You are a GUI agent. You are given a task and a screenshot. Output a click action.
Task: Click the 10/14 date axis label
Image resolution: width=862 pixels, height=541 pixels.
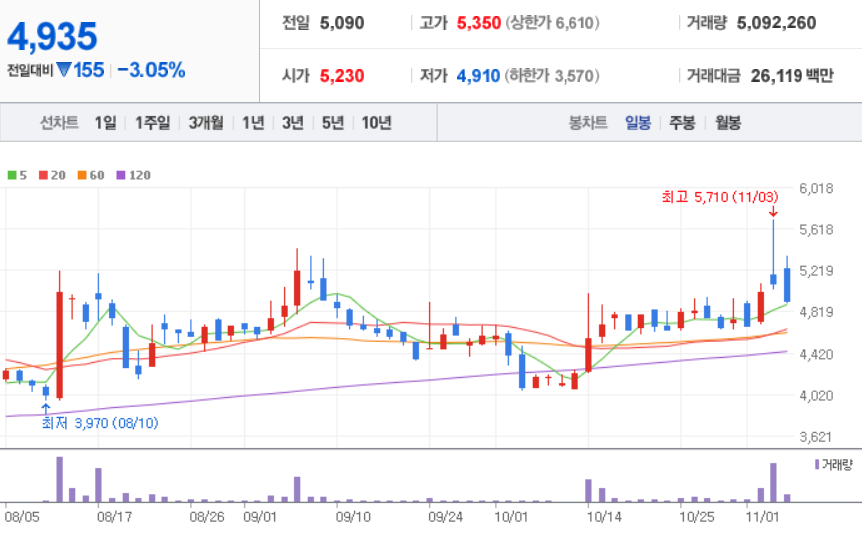point(604,517)
